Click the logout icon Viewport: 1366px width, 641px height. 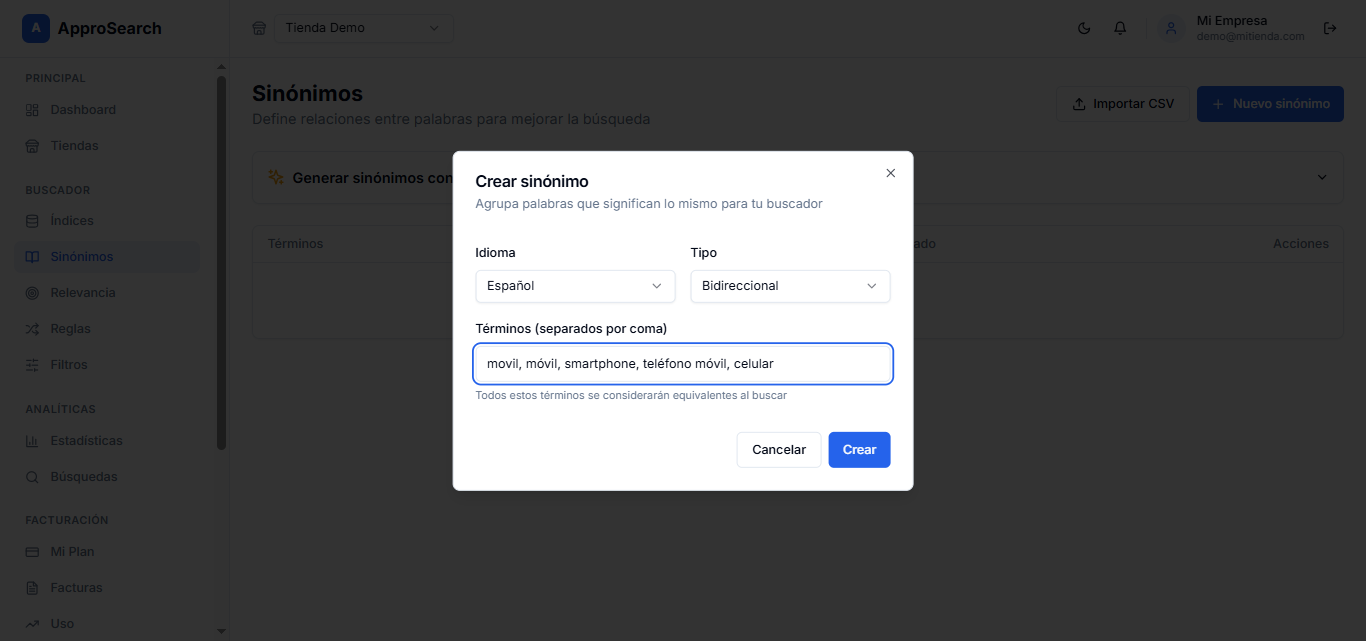1330,28
